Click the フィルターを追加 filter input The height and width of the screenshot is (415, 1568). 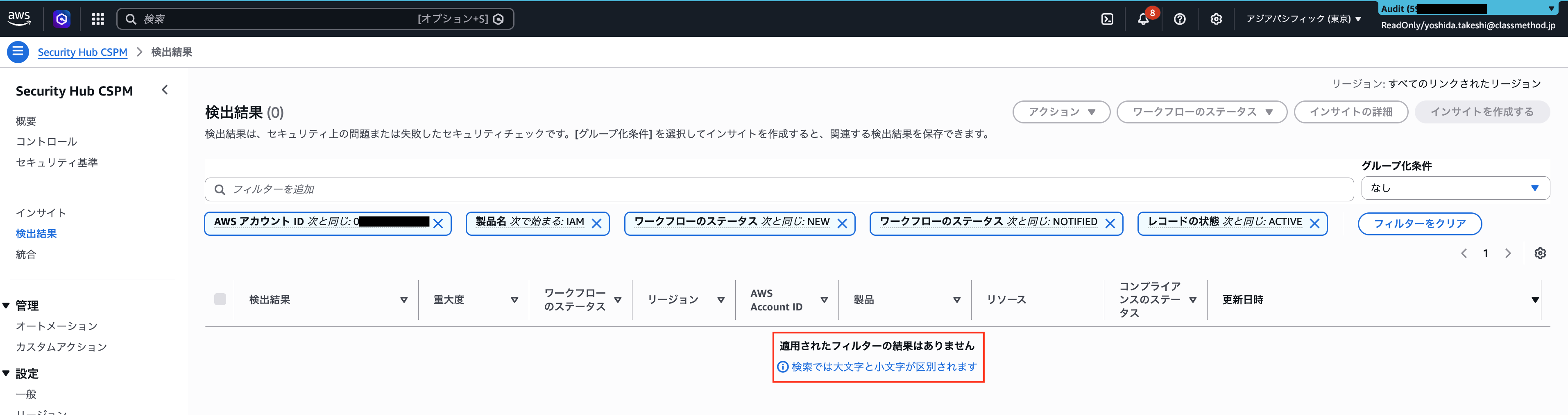779,189
